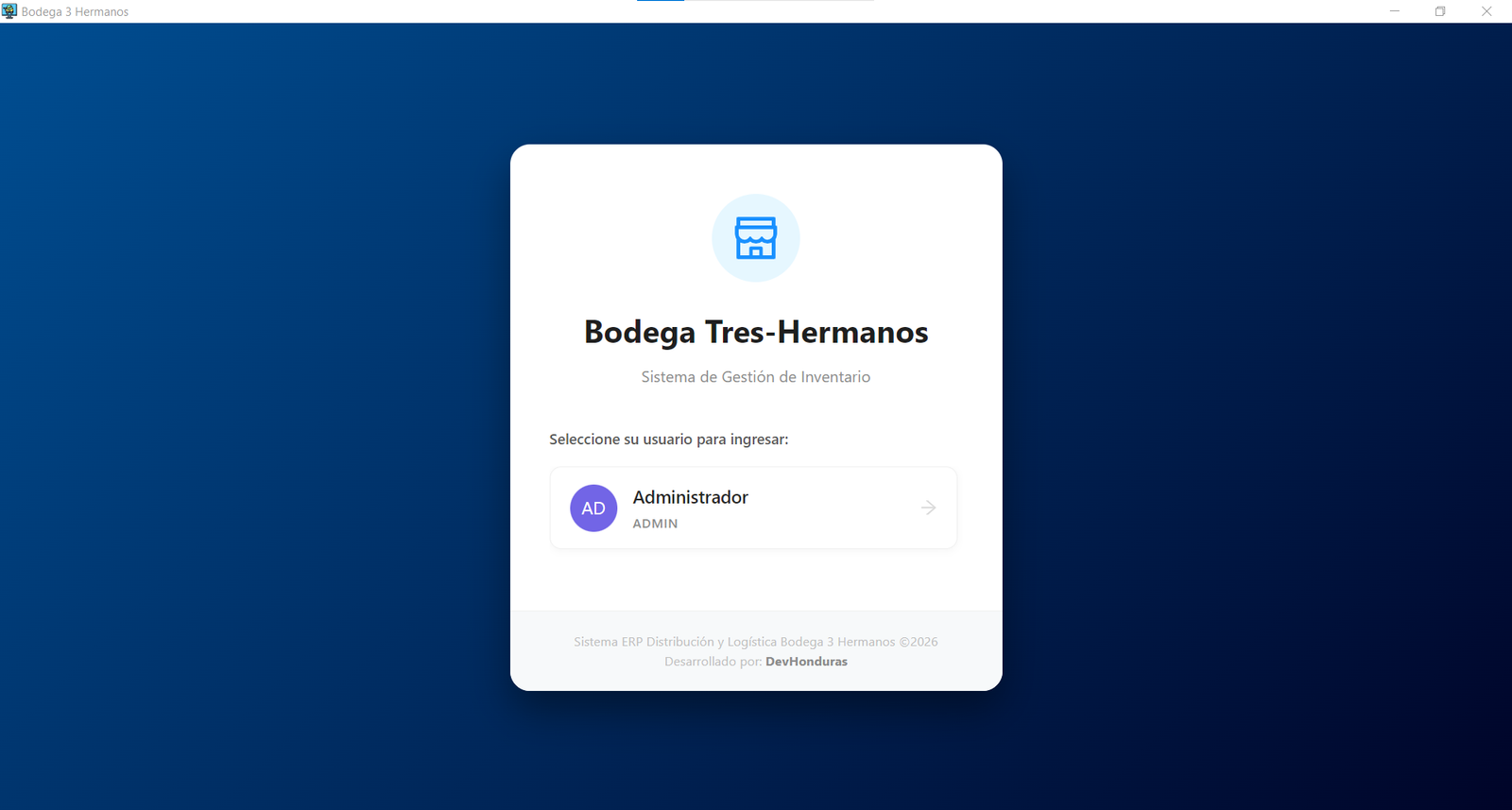Click the Bodega Tres-Hermanos heading

[x=756, y=333]
